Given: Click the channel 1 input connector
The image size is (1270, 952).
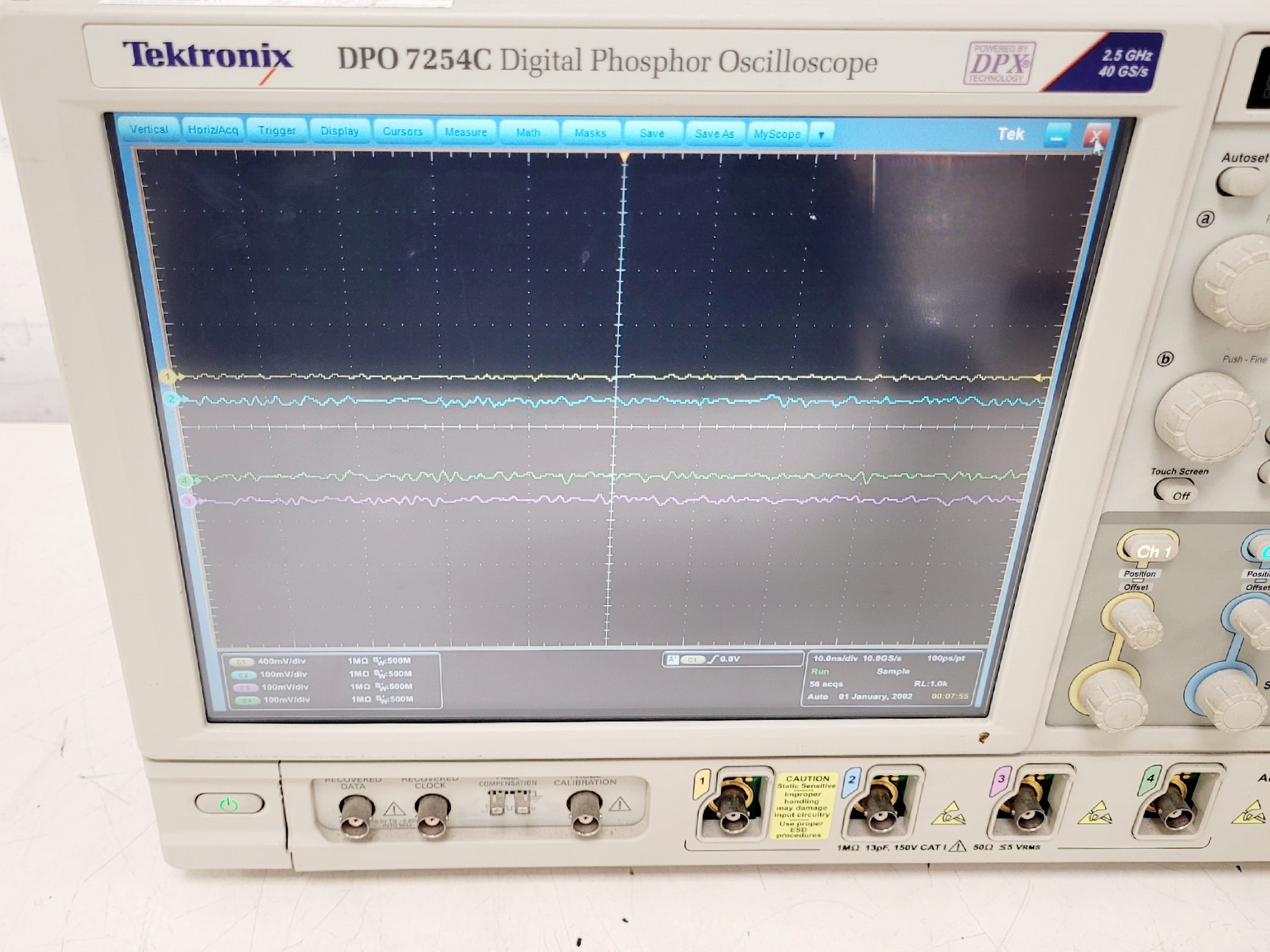Looking at the screenshot, I should click(x=733, y=804).
